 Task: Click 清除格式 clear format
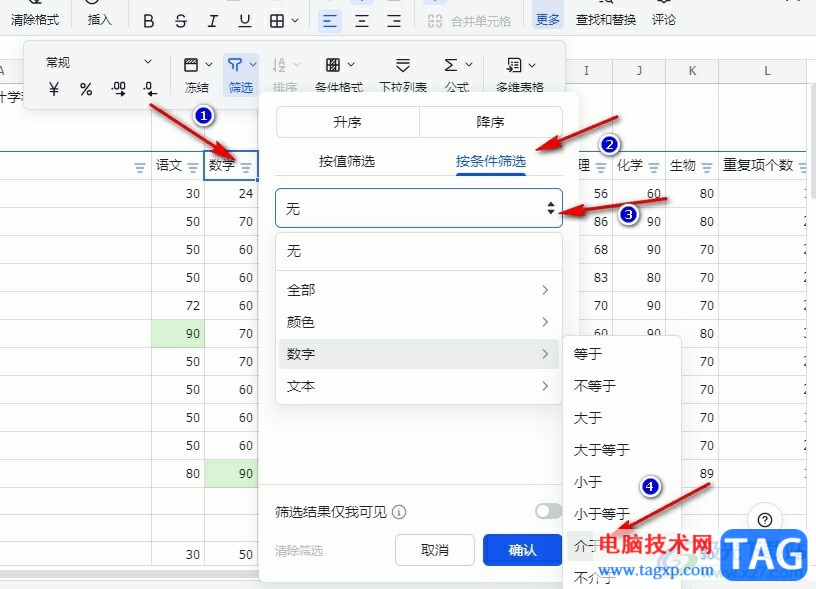click(x=35, y=20)
